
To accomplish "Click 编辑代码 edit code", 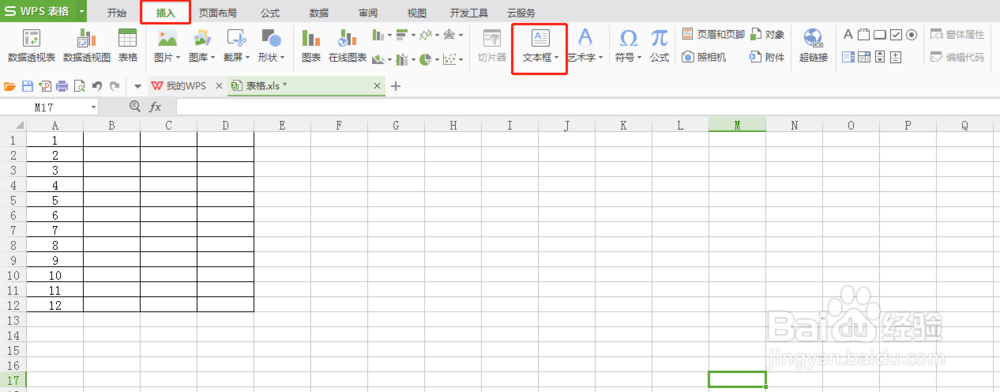I will pos(957,57).
